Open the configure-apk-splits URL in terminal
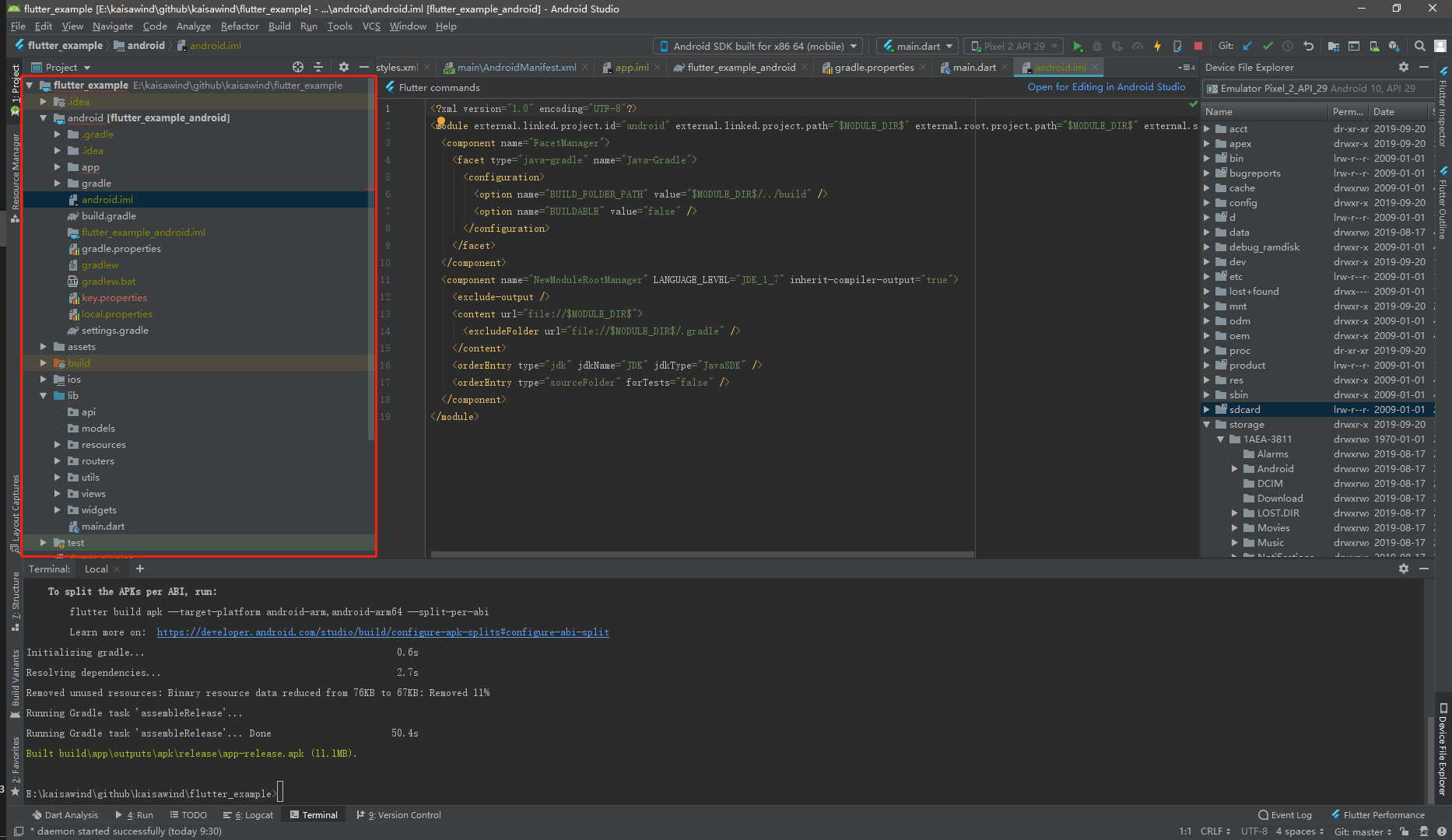The image size is (1452, 840). [x=383, y=632]
